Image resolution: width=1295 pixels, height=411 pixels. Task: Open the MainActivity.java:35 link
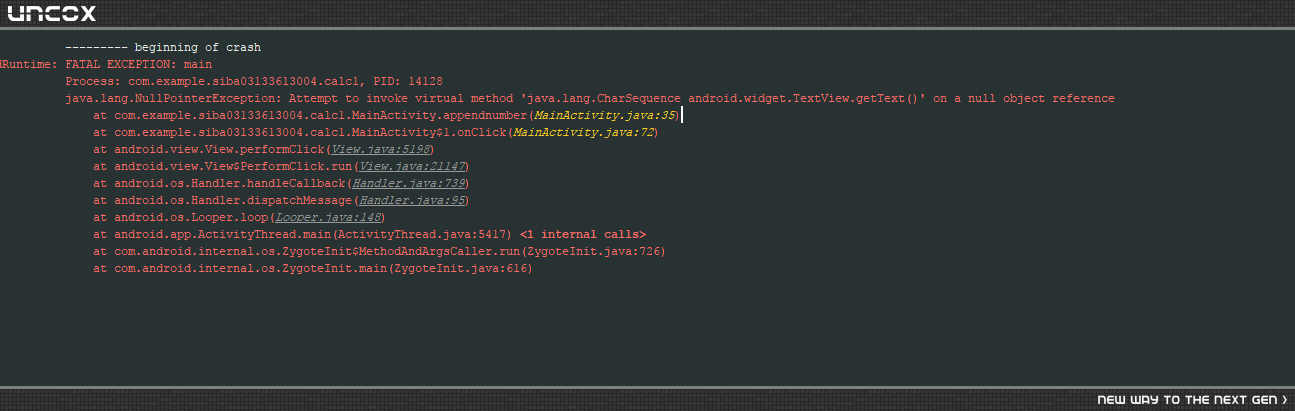click(605, 116)
